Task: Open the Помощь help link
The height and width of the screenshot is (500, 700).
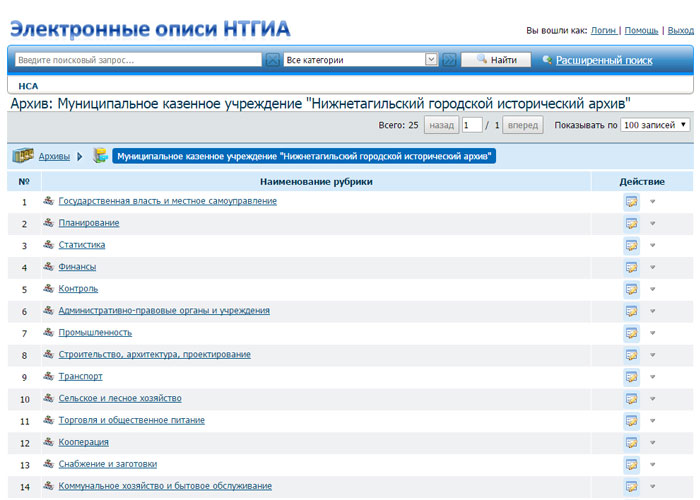Action: coord(641,30)
